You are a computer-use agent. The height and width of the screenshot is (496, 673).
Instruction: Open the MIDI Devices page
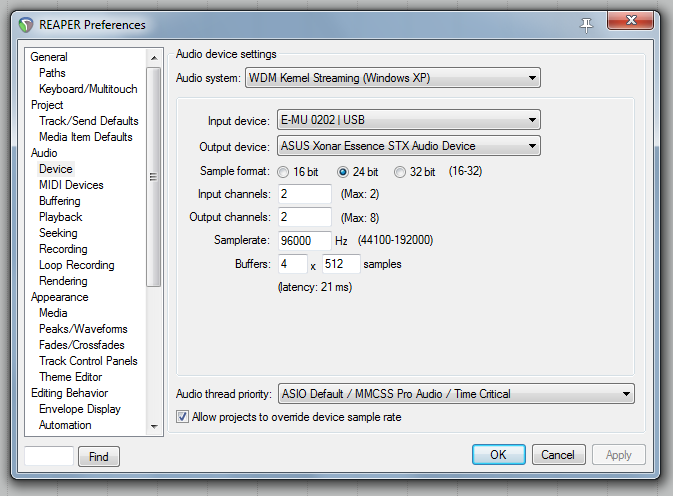pyautogui.click(x=71, y=185)
